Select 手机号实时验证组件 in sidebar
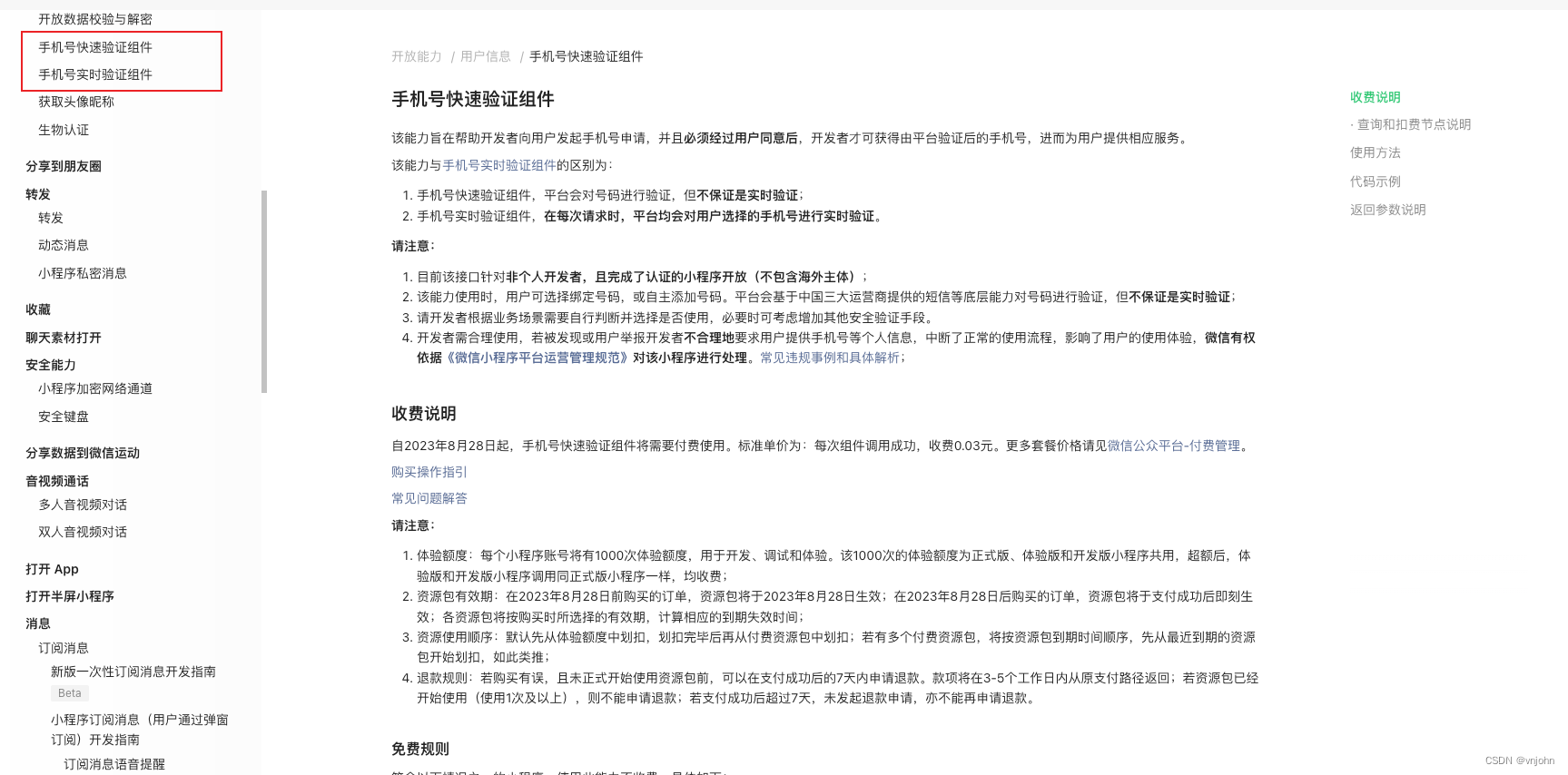Viewport: 1568px width, 775px height. point(95,74)
